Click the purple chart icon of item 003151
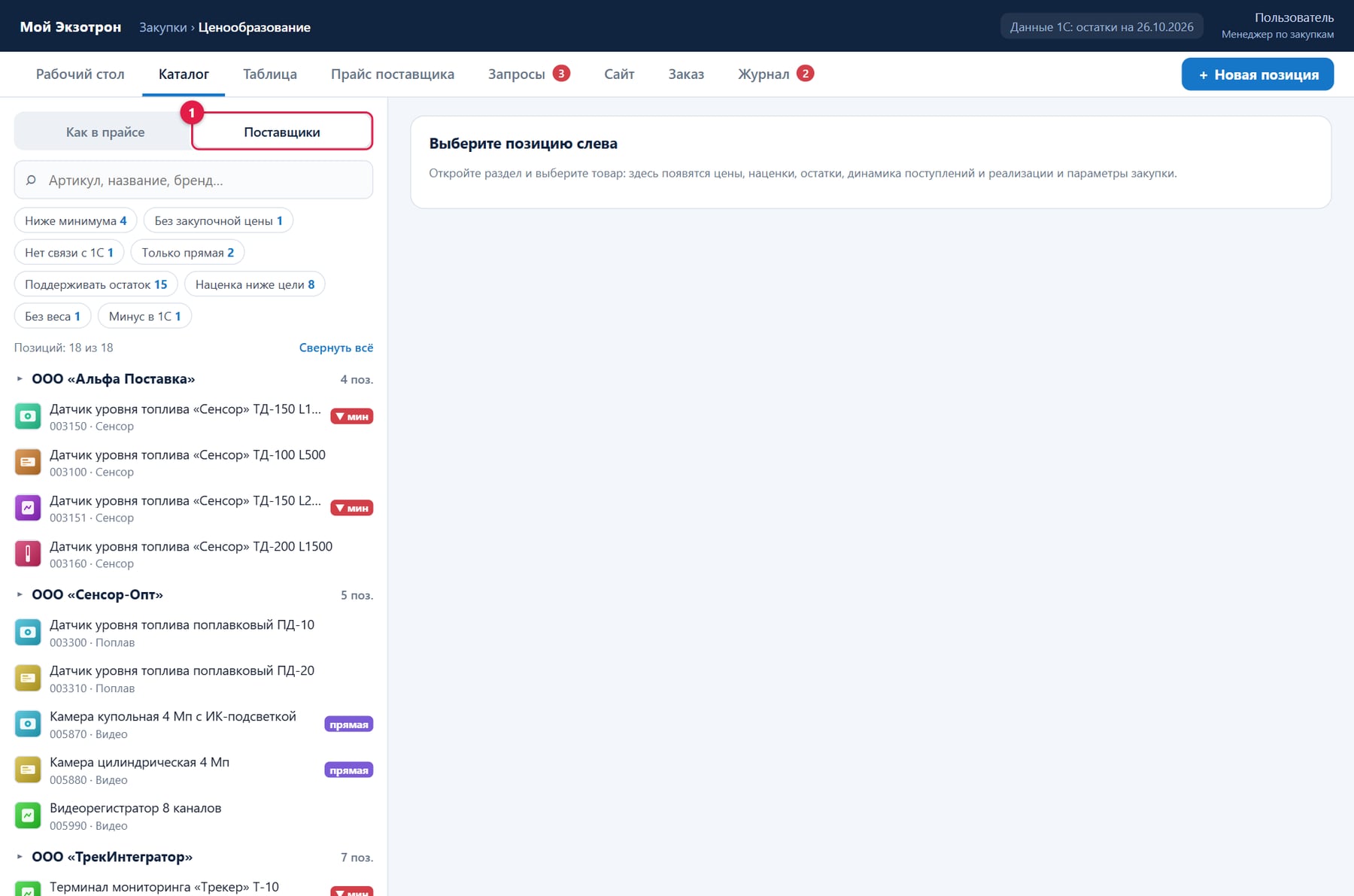The image size is (1354, 896). (x=28, y=509)
